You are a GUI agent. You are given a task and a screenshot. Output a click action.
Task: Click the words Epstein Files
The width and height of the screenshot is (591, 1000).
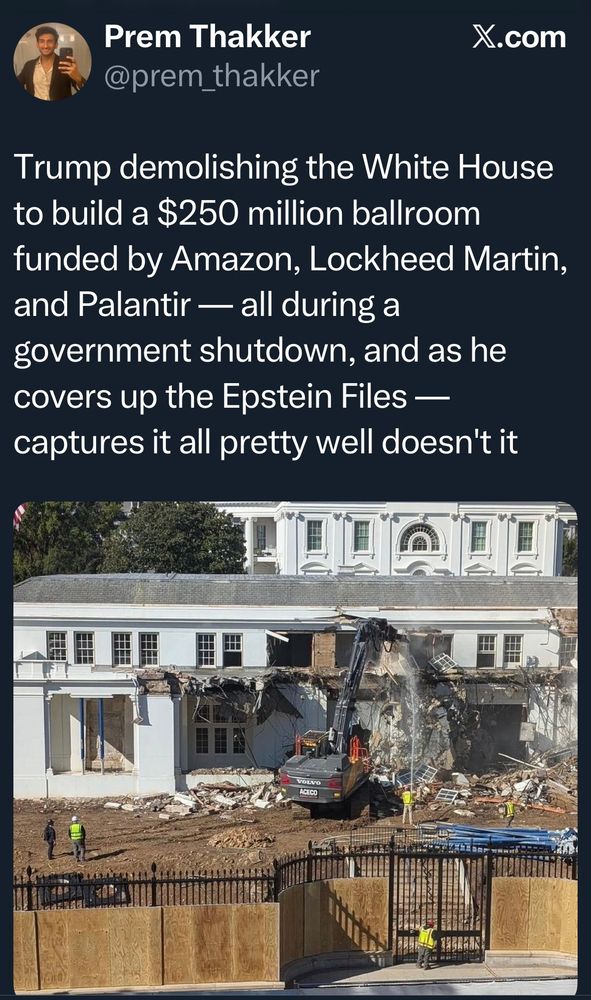pyautogui.click(x=314, y=397)
